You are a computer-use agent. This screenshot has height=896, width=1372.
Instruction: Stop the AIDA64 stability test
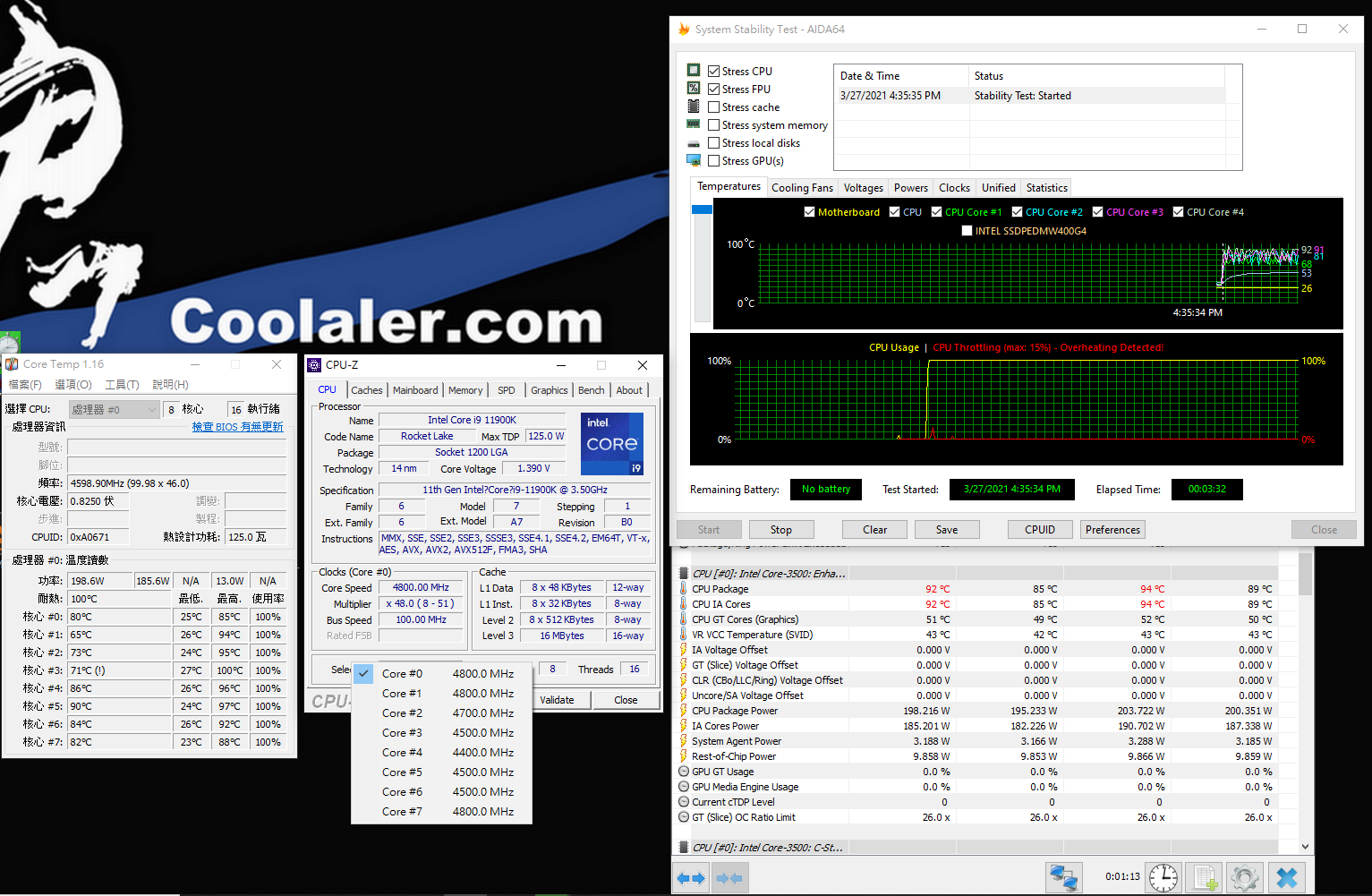point(780,530)
